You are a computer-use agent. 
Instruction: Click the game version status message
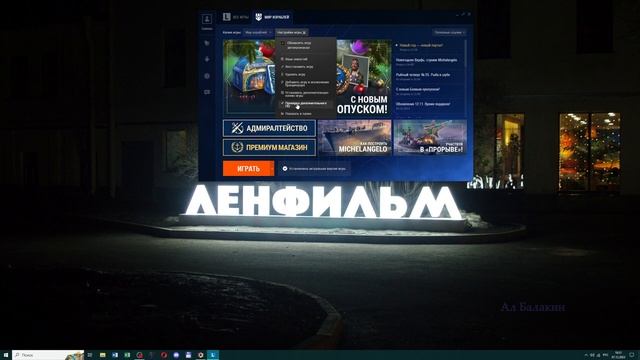click(x=314, y=168)
